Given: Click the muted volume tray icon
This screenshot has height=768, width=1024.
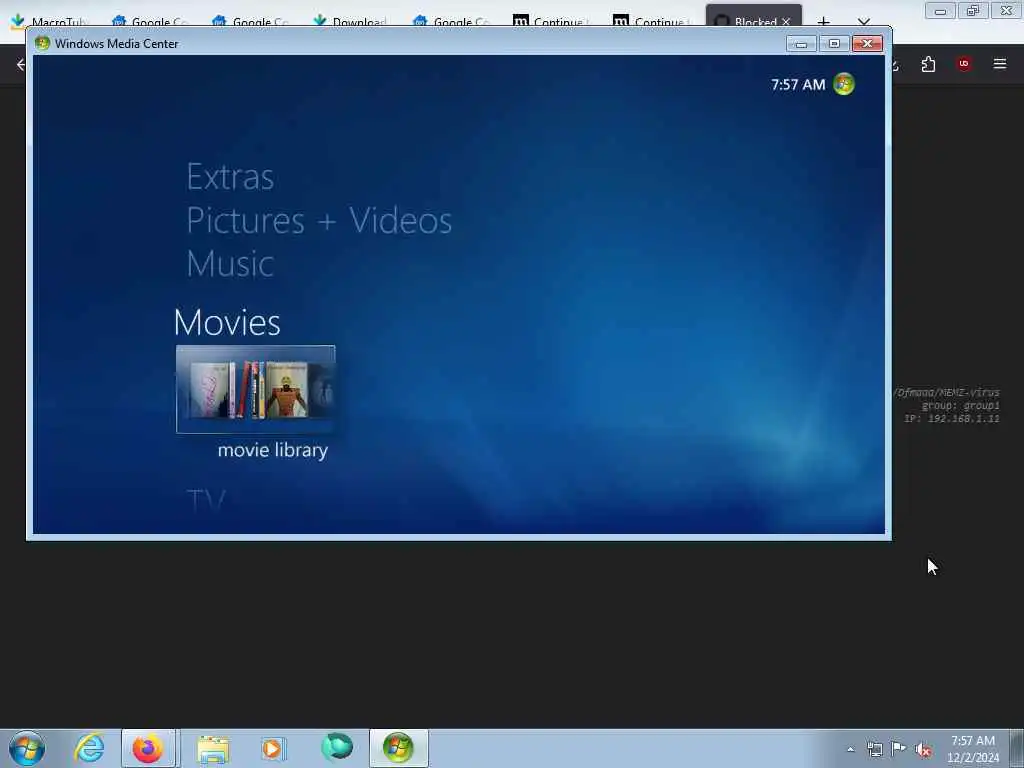Looking at the screenshot, I should [923, 750].
